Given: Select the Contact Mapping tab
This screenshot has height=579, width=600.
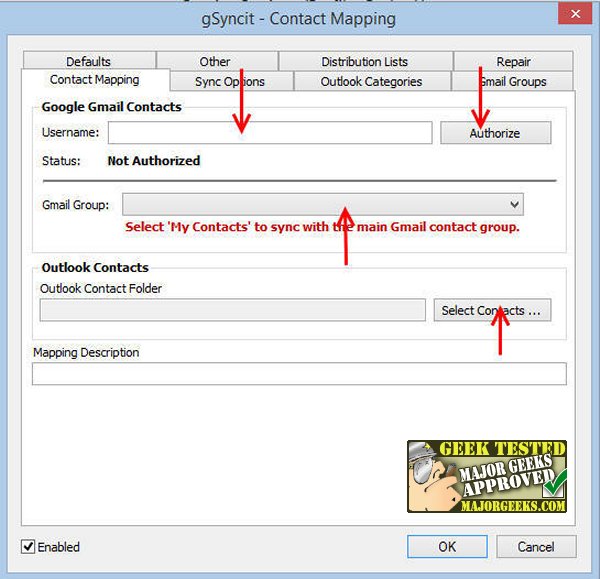Looking at the screenshot, I should pyautogui.click(x=95, y=80).
